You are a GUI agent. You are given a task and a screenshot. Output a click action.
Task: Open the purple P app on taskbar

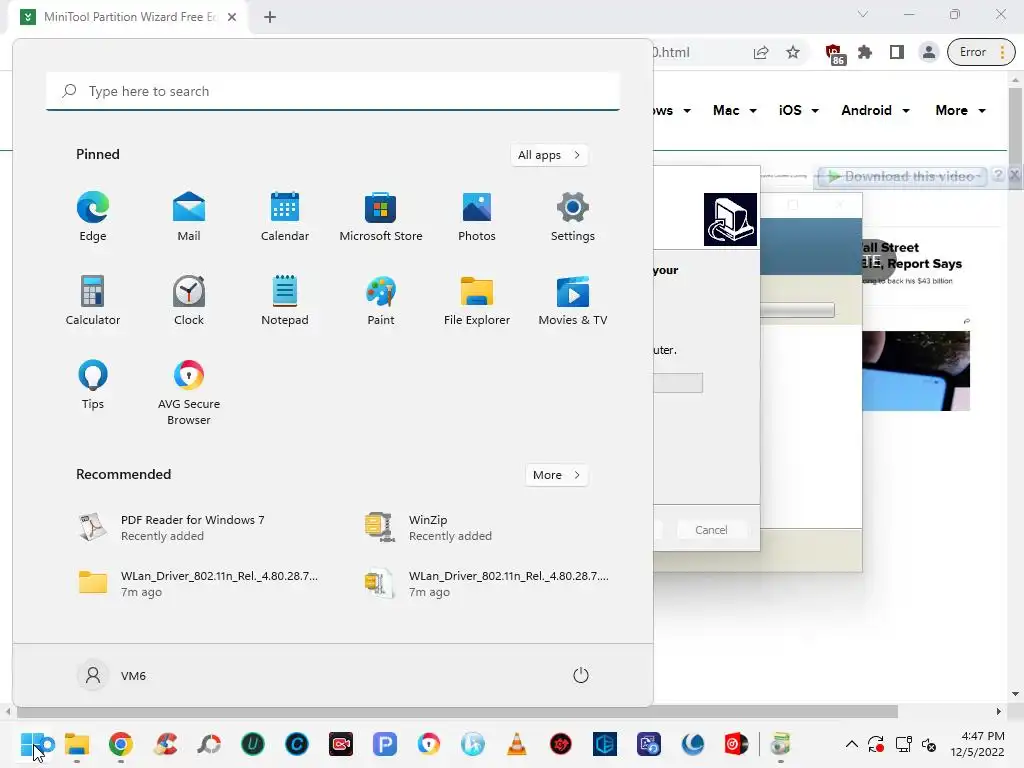point(385,744)
